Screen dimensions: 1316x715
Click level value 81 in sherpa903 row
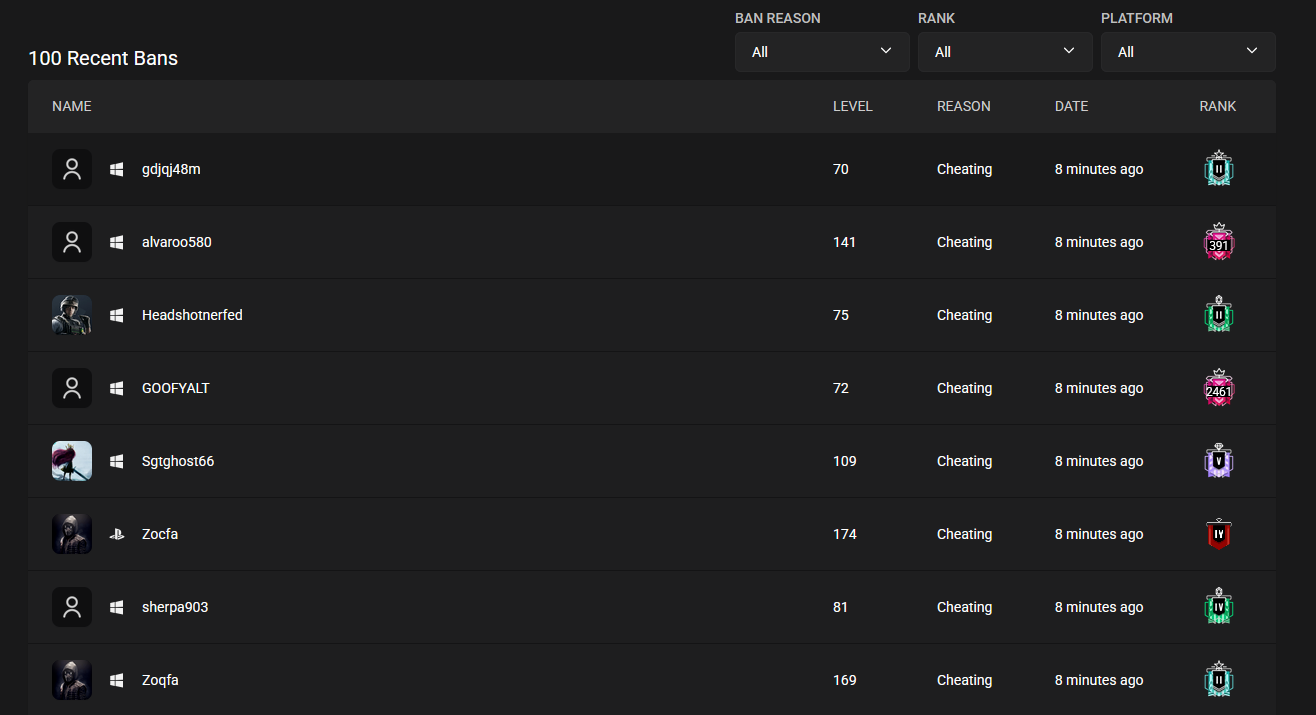pyautogui.click(x=840, y=607)
